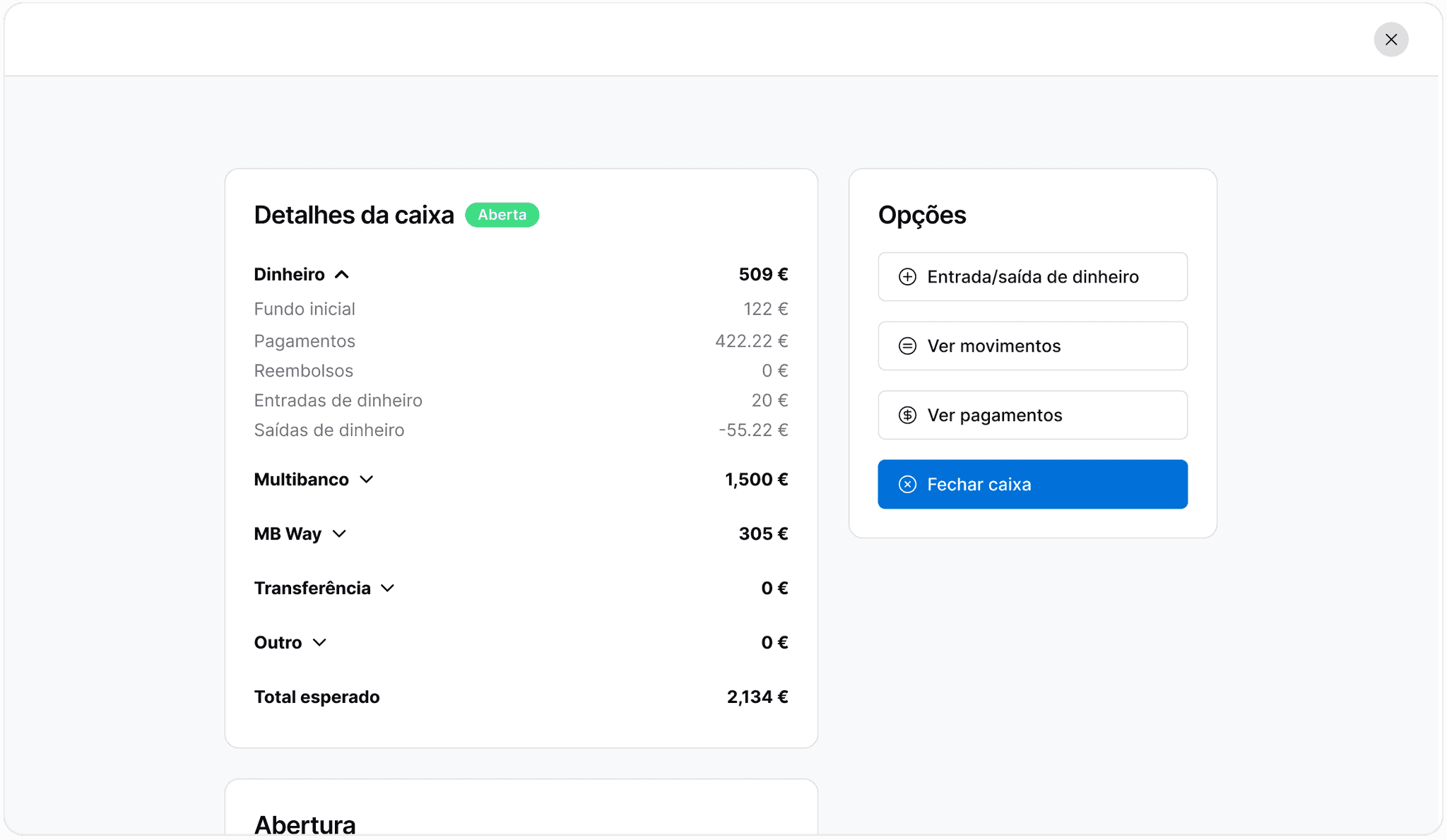Close the cash register dialog

[1390, 40]
